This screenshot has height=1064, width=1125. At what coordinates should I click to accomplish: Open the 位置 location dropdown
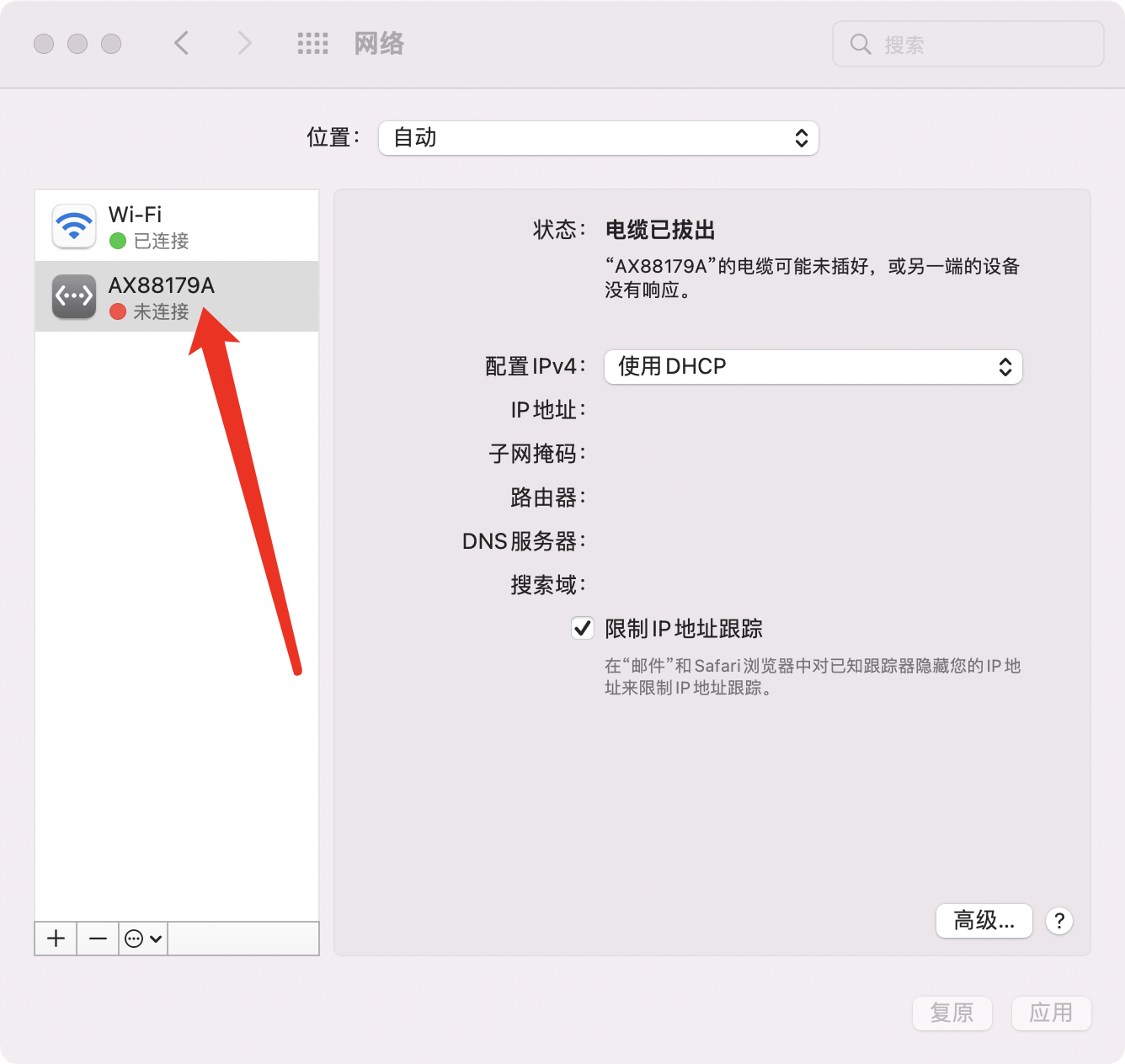coord(599,138)
